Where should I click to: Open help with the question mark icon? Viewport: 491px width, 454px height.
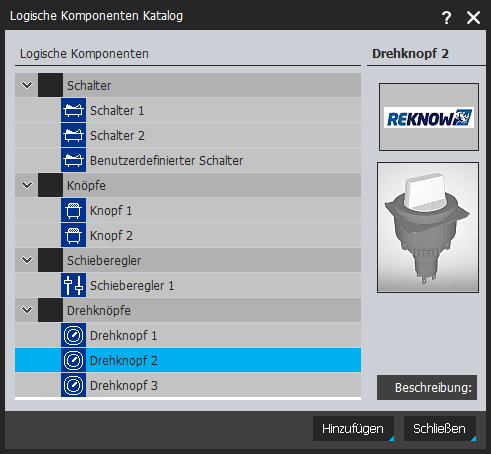point(447,17)
